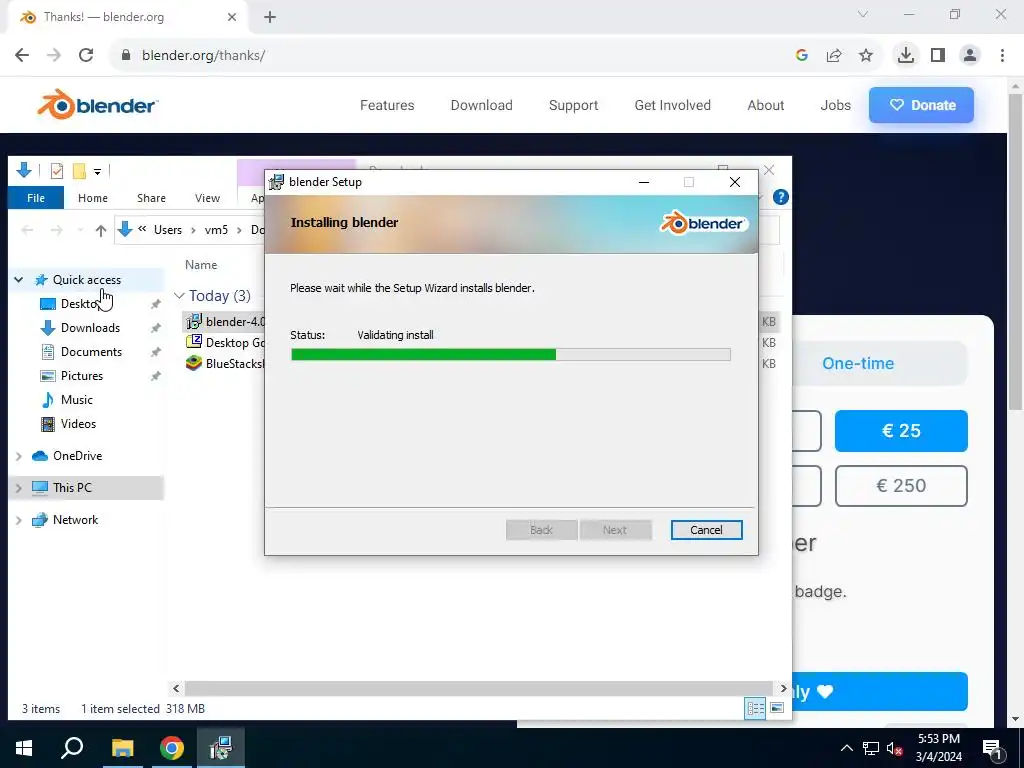Click New folder icon in Explorer quick access toolbar
Viewport: 1024px width, 768px height.
(x=79, y=171)
